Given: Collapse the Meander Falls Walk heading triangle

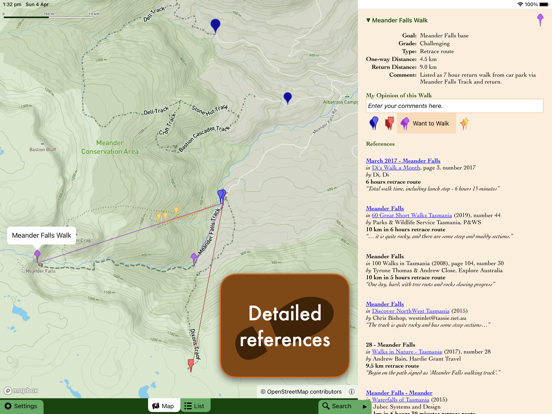Looking at the screenshot, I should 368,20.
